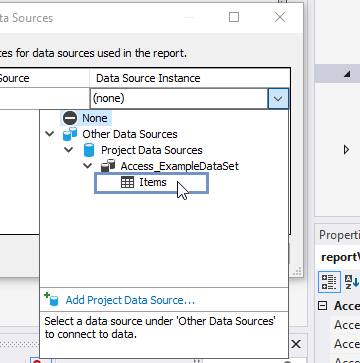
Task: Close the Data Sources dialog window
Action: [x=280, y=17]
